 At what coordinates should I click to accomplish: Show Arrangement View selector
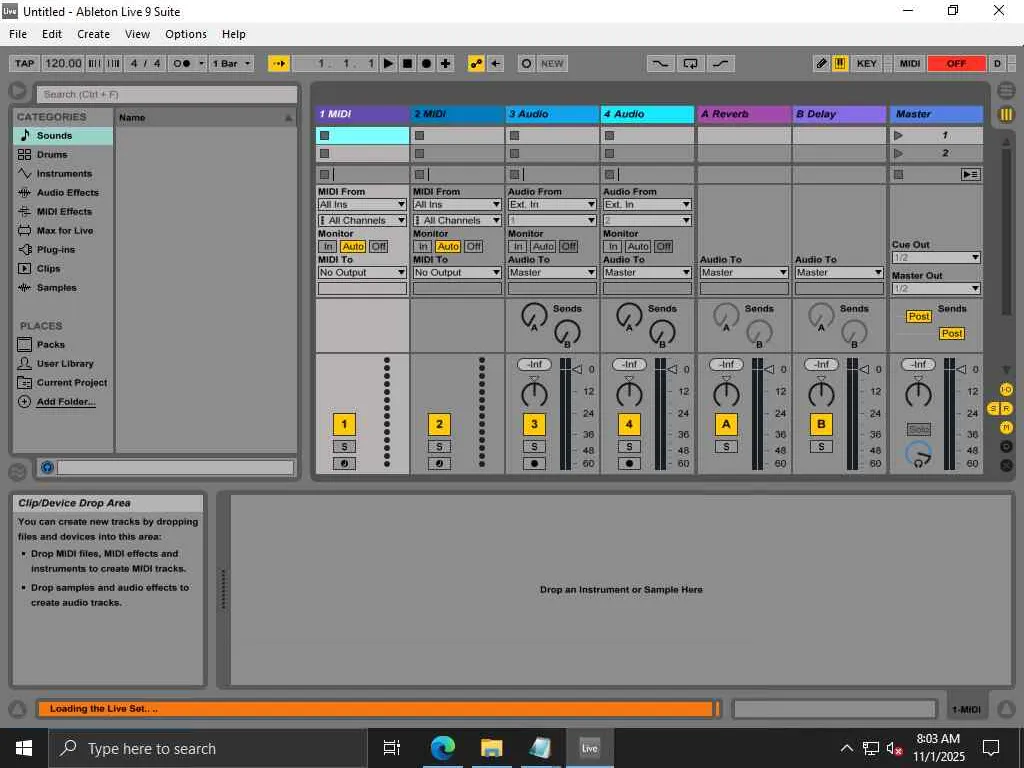[x=1006, y=89]
